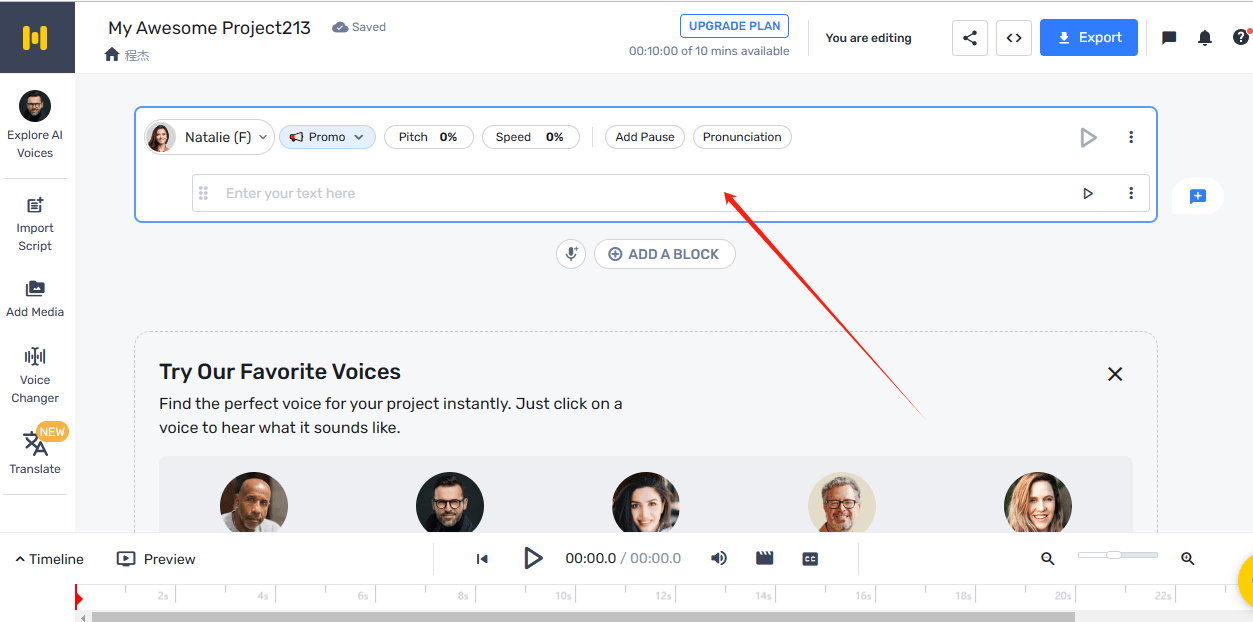Play the timeline audio

tap(533, 558)
